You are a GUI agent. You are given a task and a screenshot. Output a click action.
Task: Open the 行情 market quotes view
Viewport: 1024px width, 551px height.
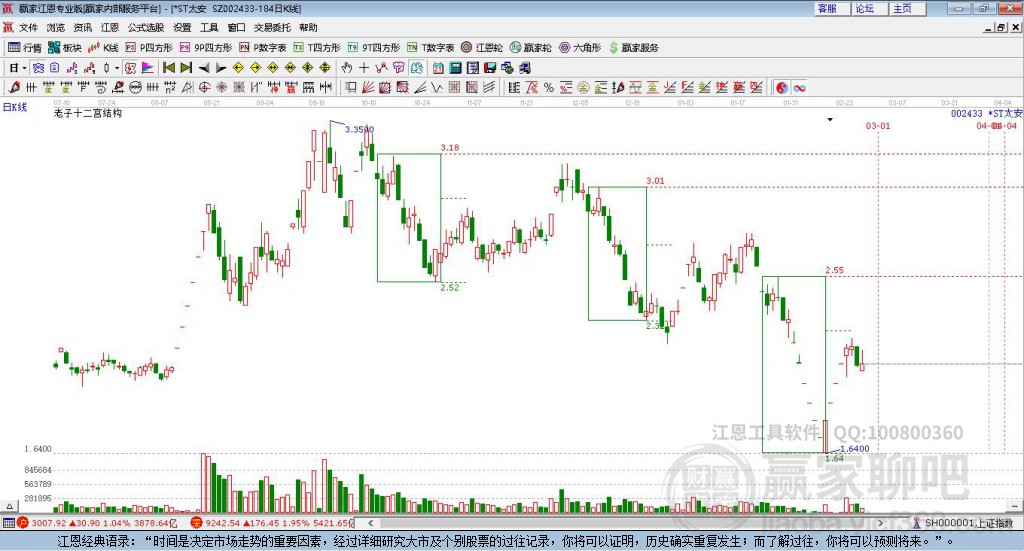point(24,48)
